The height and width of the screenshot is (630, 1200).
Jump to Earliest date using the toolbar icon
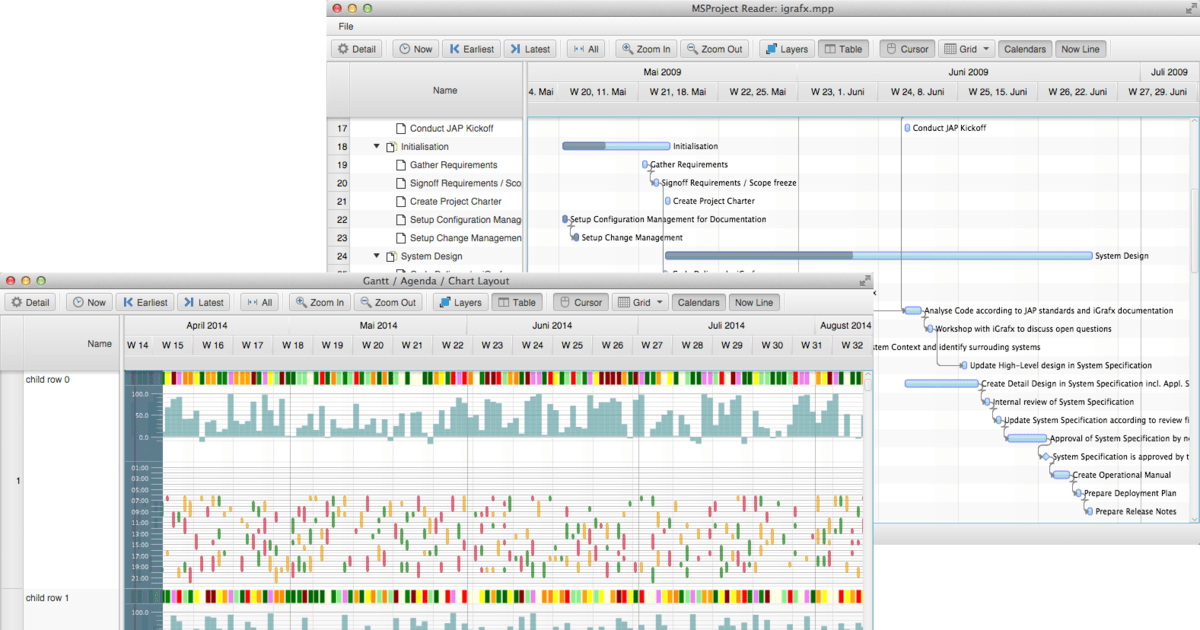click(471, 48)
